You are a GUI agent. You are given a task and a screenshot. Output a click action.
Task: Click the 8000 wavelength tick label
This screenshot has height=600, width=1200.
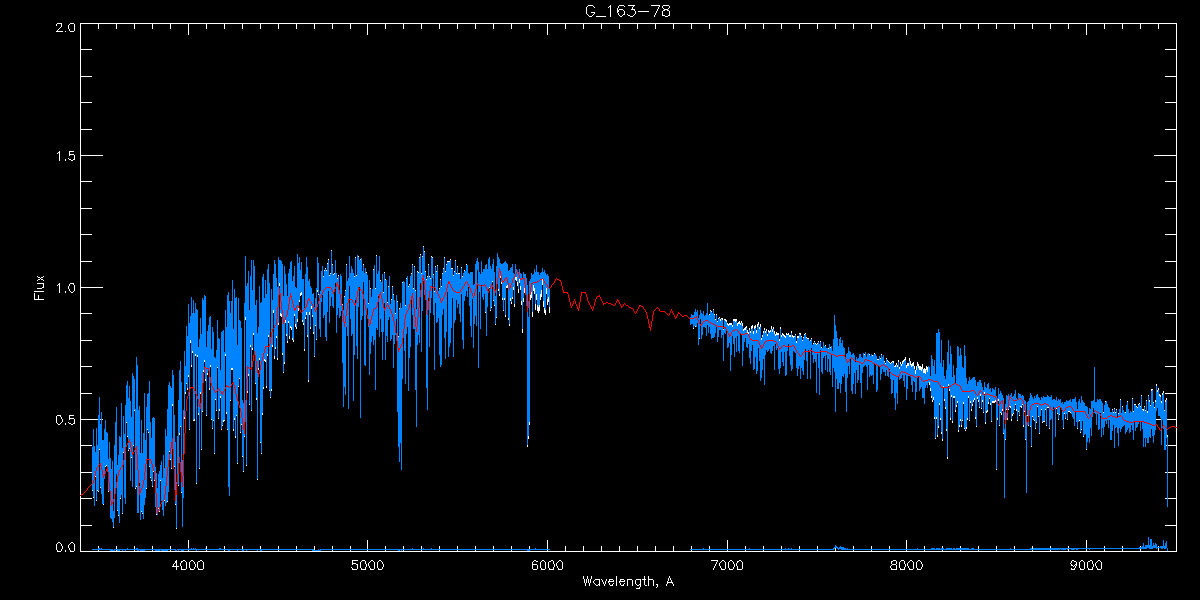tap(906, 565)
